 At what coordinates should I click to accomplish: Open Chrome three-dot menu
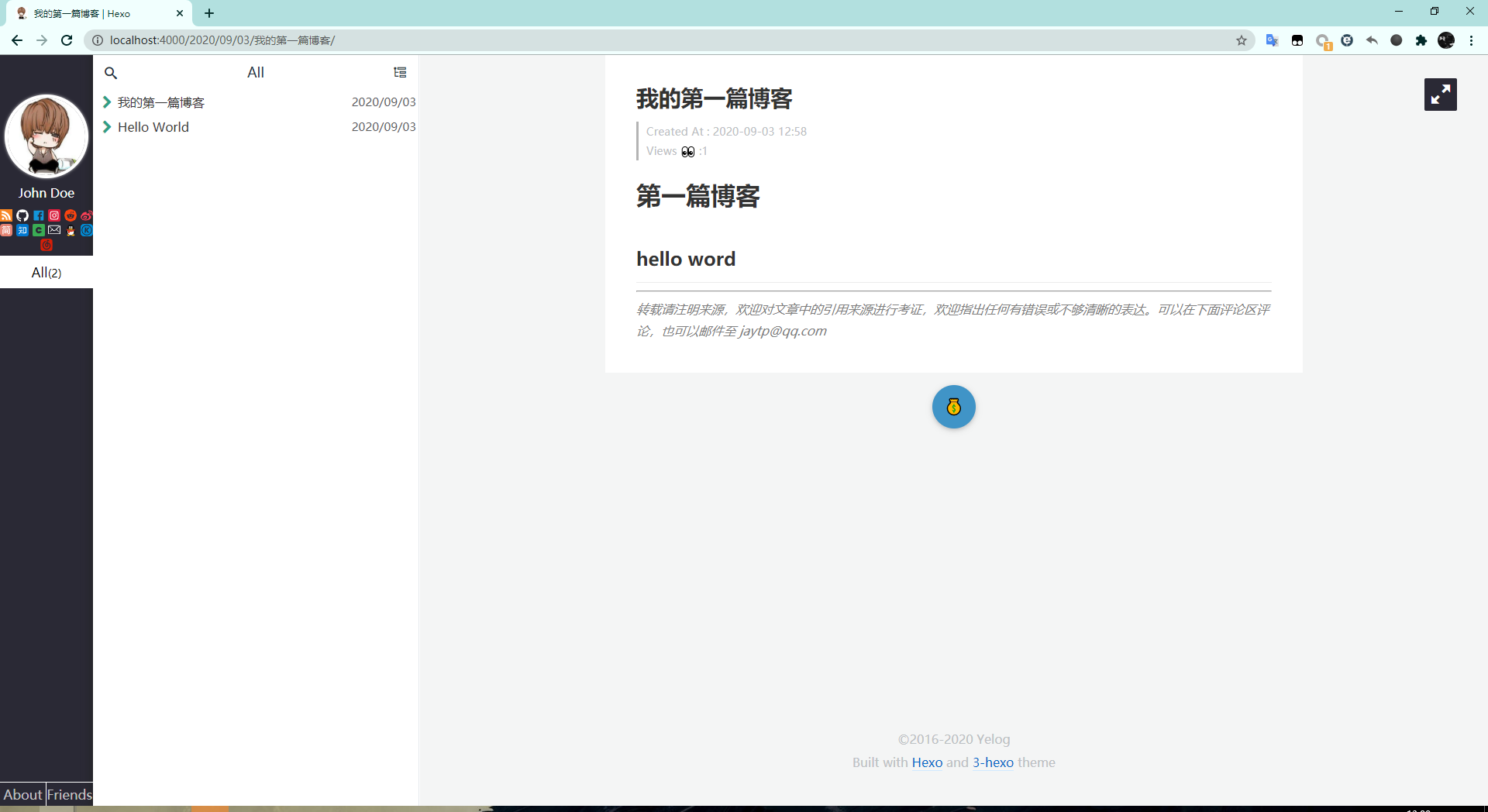coord(1471,40)
